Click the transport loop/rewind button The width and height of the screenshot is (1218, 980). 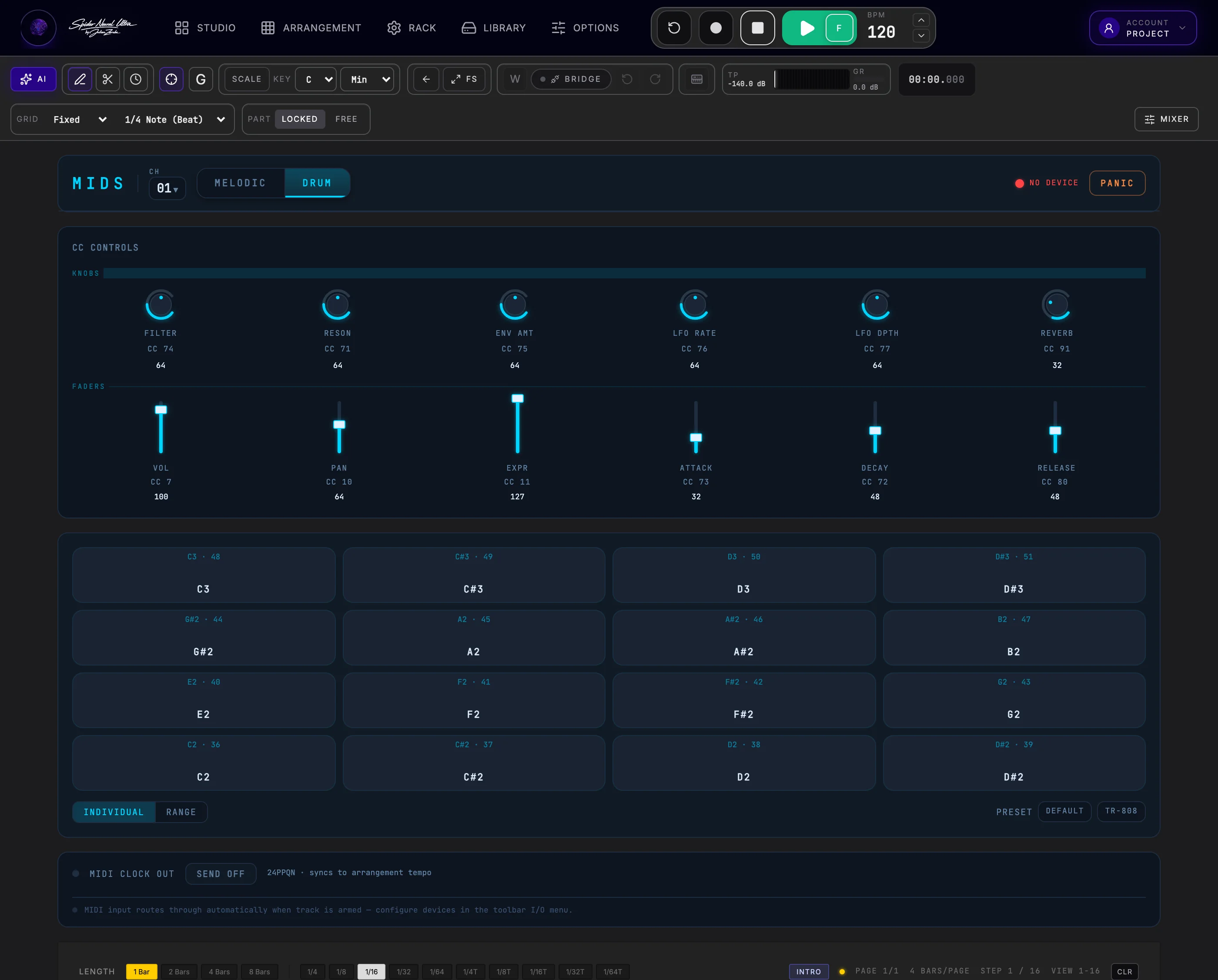pyautogui.click(x=674, y=28)
